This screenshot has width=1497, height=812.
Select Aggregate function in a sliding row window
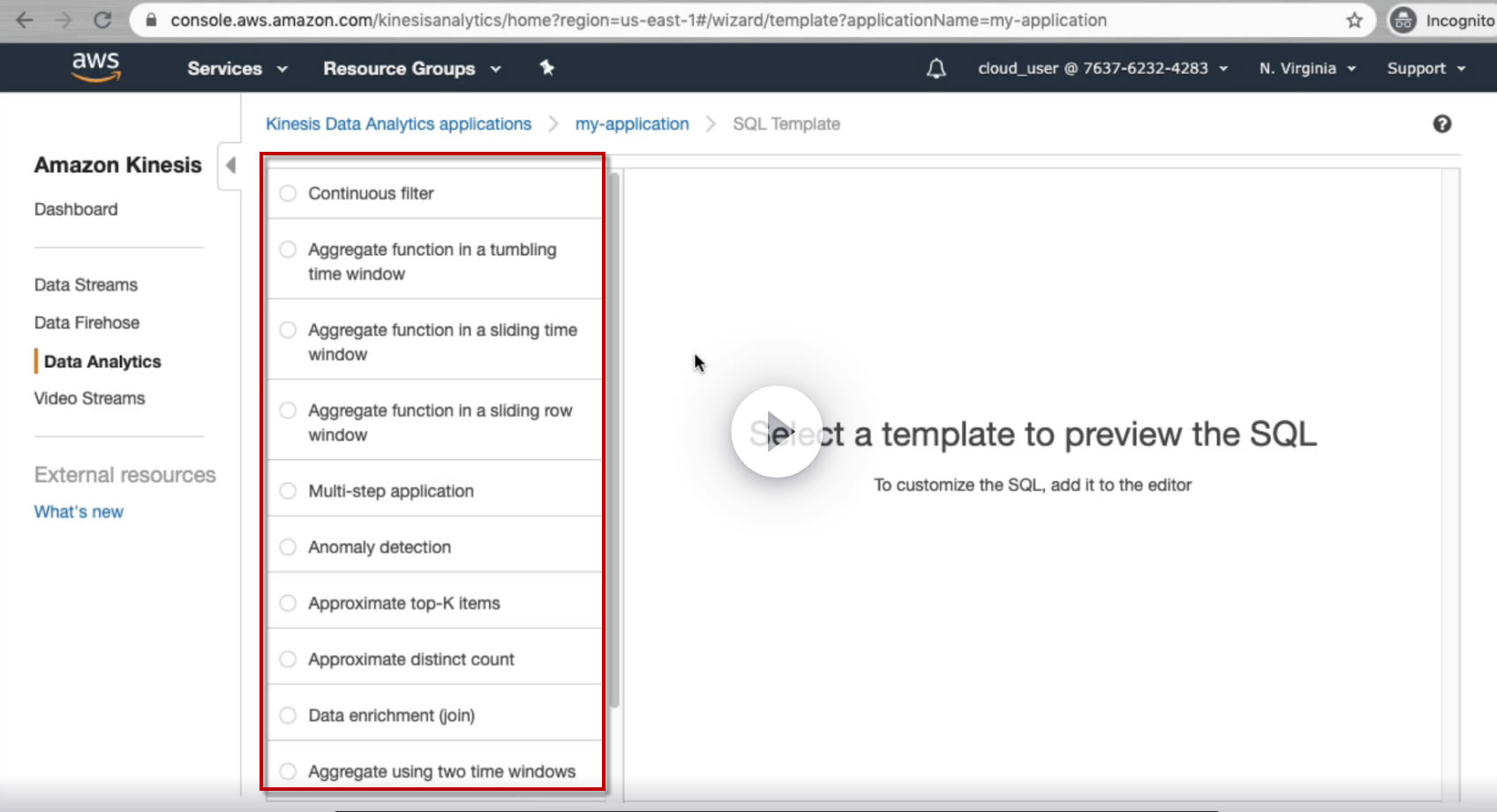(x=288, y=410)
